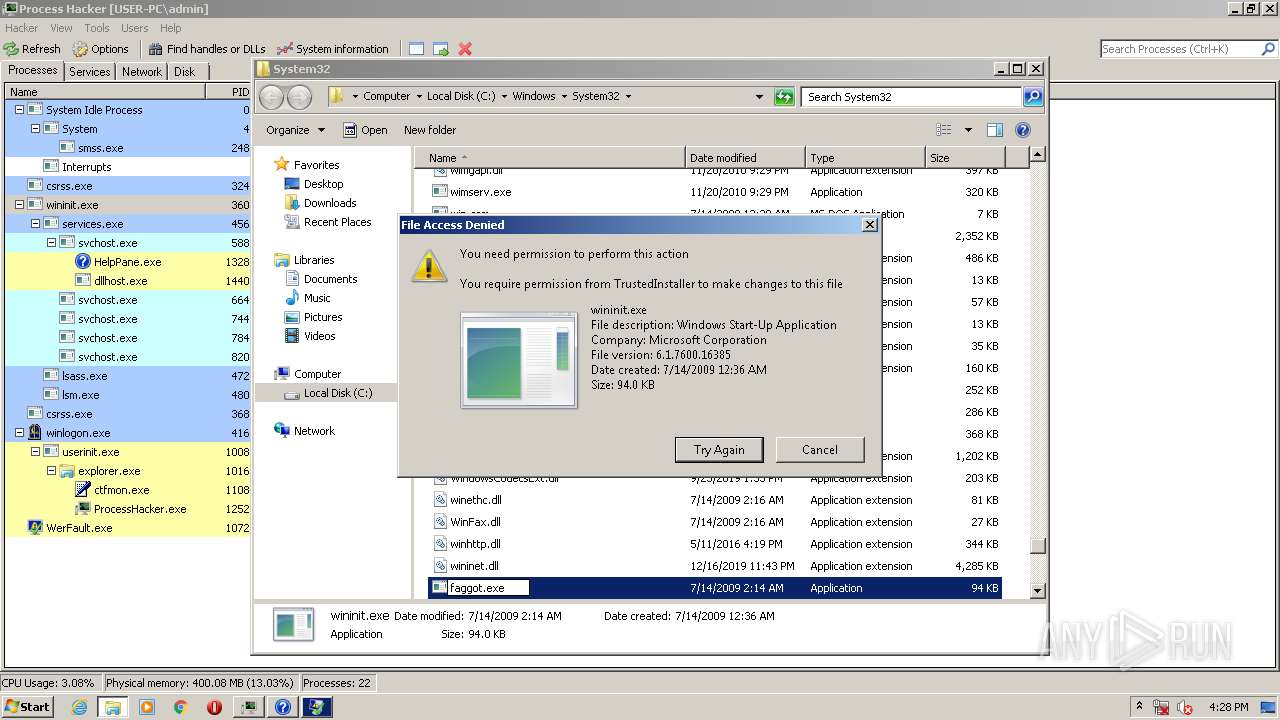
Task: Open the Tools menu
Action: (x=97, y=28)
